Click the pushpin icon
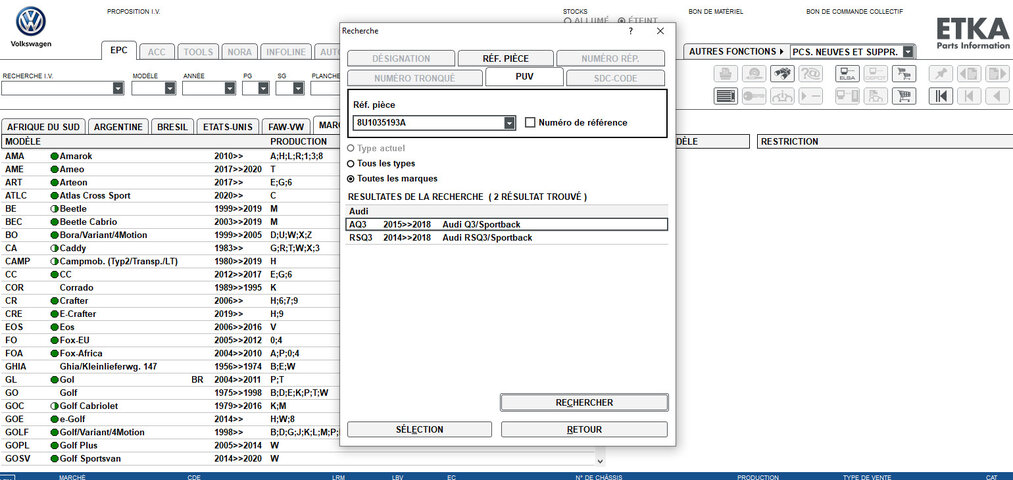This screenshot has height=480, width=1013. click(x=941, y=74)
